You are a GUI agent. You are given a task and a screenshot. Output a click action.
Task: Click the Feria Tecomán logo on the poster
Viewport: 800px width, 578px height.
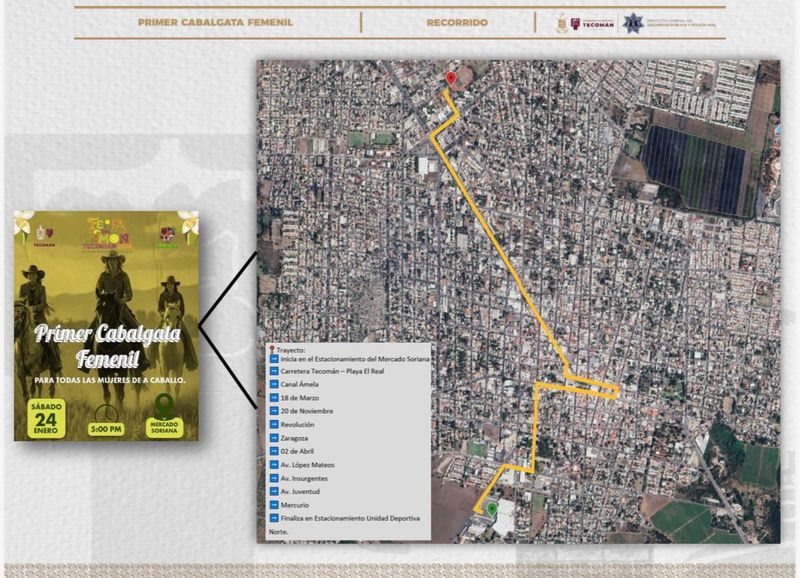[x=106, y=233]
